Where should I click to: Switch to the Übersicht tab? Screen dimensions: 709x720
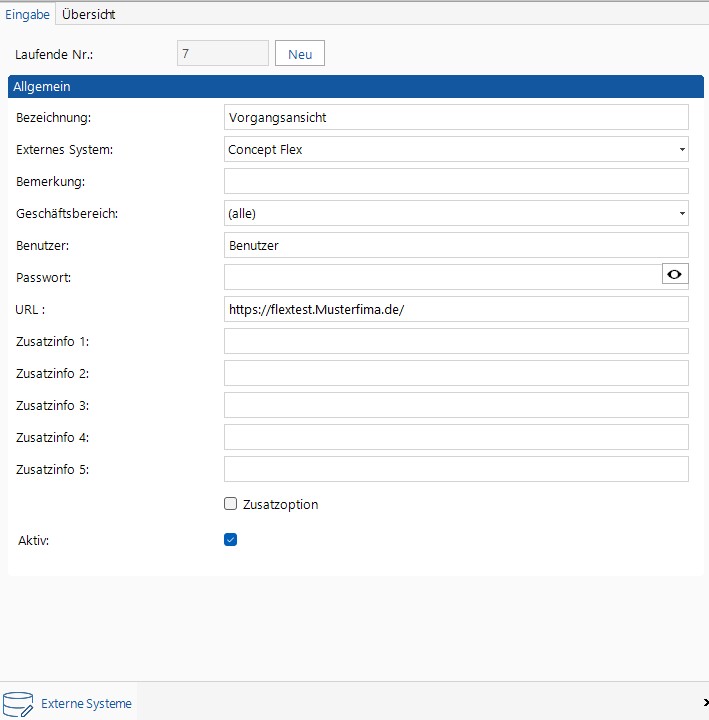(x=88, y=14)
